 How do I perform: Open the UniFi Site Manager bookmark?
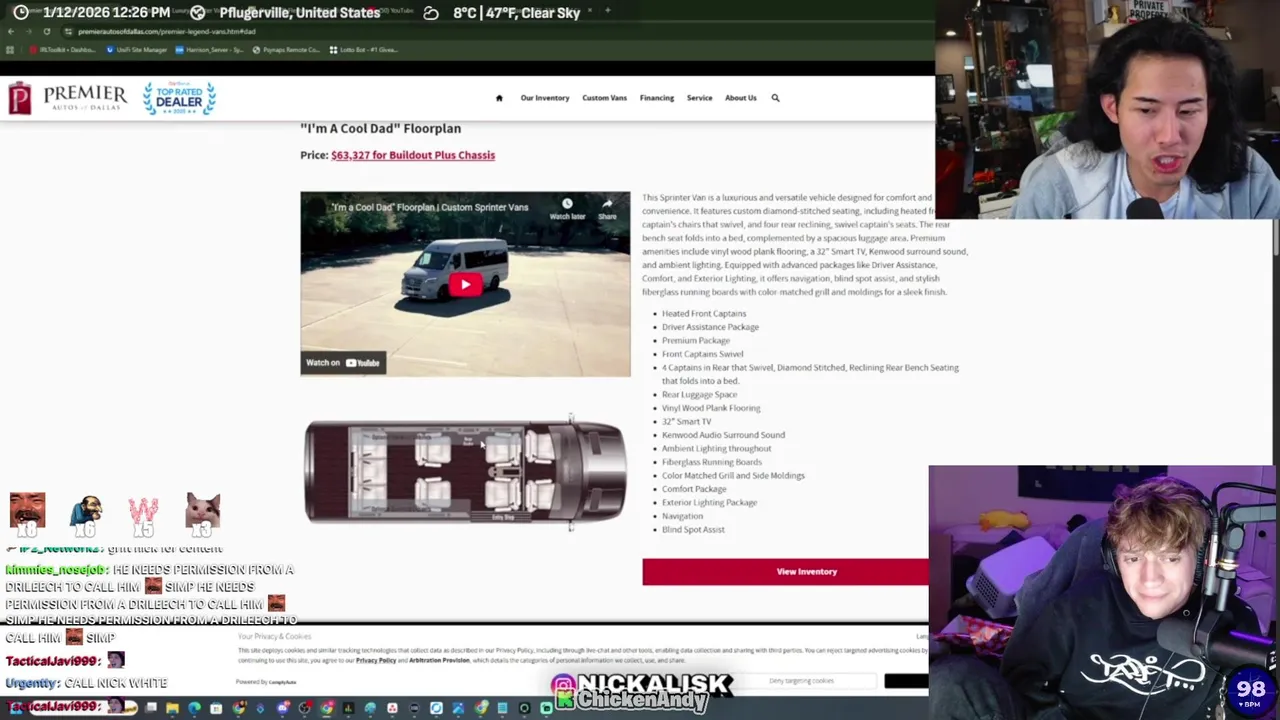136,49
